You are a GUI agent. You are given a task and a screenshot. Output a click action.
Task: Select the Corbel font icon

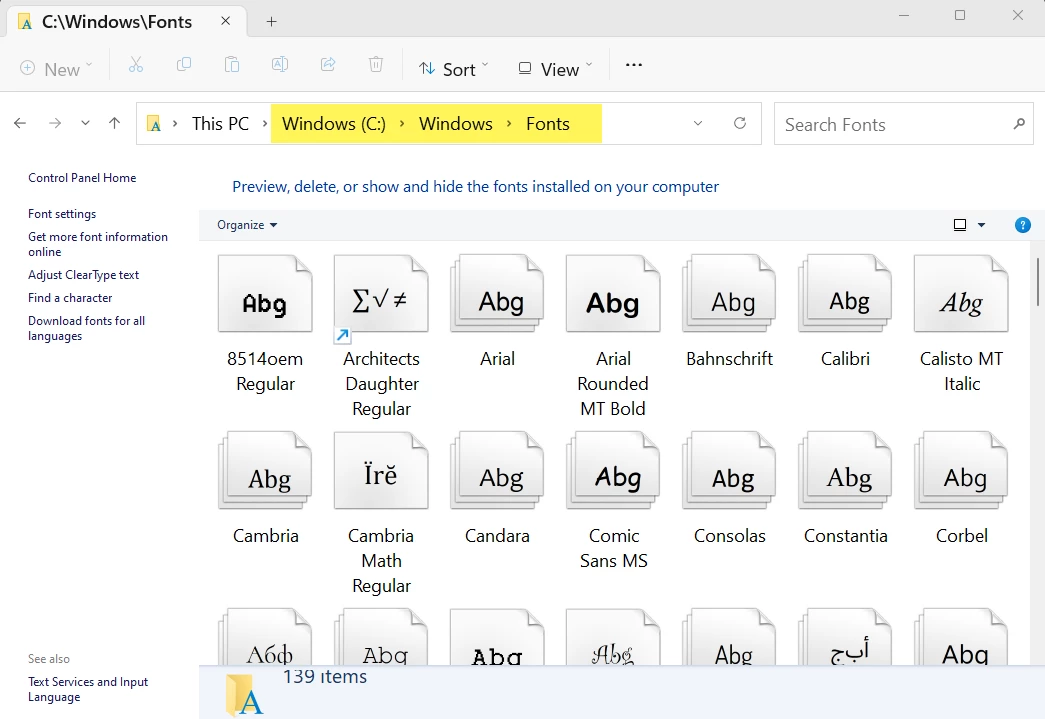point(961,471)
